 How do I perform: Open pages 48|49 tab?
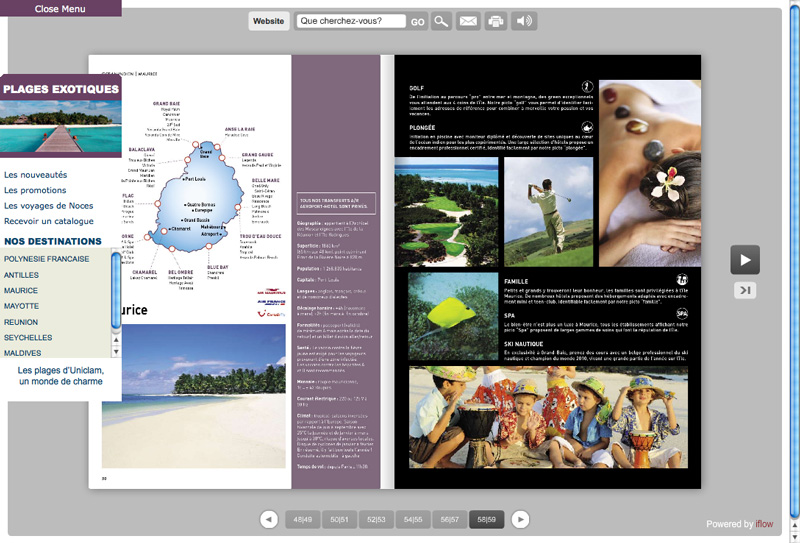(x=303, y=520)
